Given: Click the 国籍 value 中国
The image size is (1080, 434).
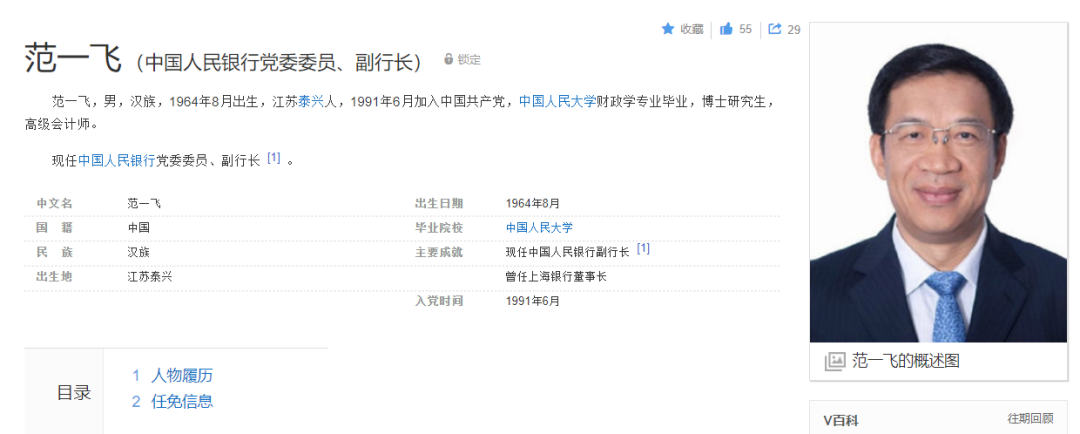Looking at the screenshot, I should click(x=138, y=228).
